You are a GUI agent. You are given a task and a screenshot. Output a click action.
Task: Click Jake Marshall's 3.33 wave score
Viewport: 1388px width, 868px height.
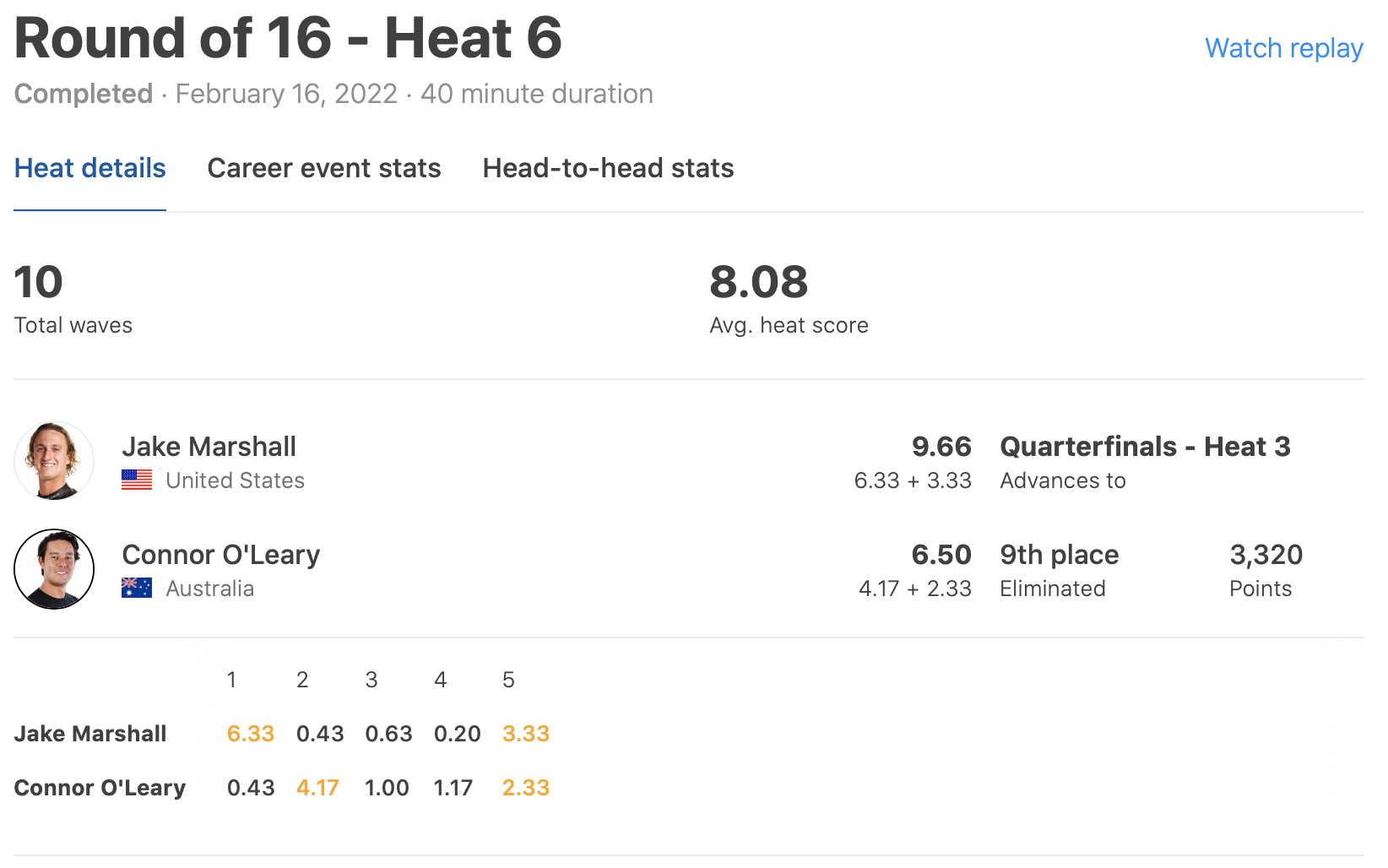tap(526, 734)
